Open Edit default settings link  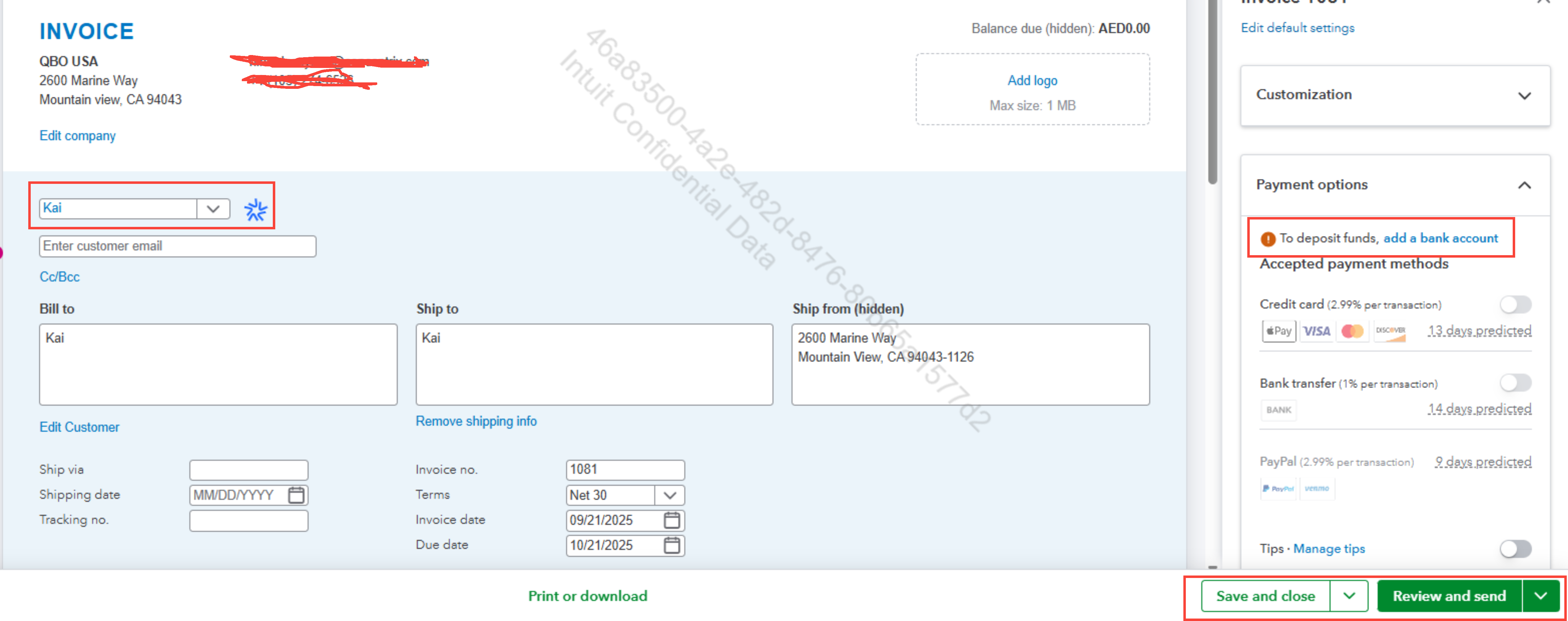pyautogui.click(x=1297, y=28)
